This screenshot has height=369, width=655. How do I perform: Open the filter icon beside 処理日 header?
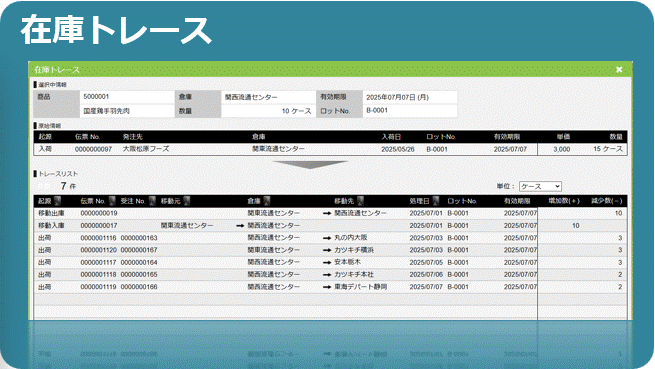tap(436, 201)
